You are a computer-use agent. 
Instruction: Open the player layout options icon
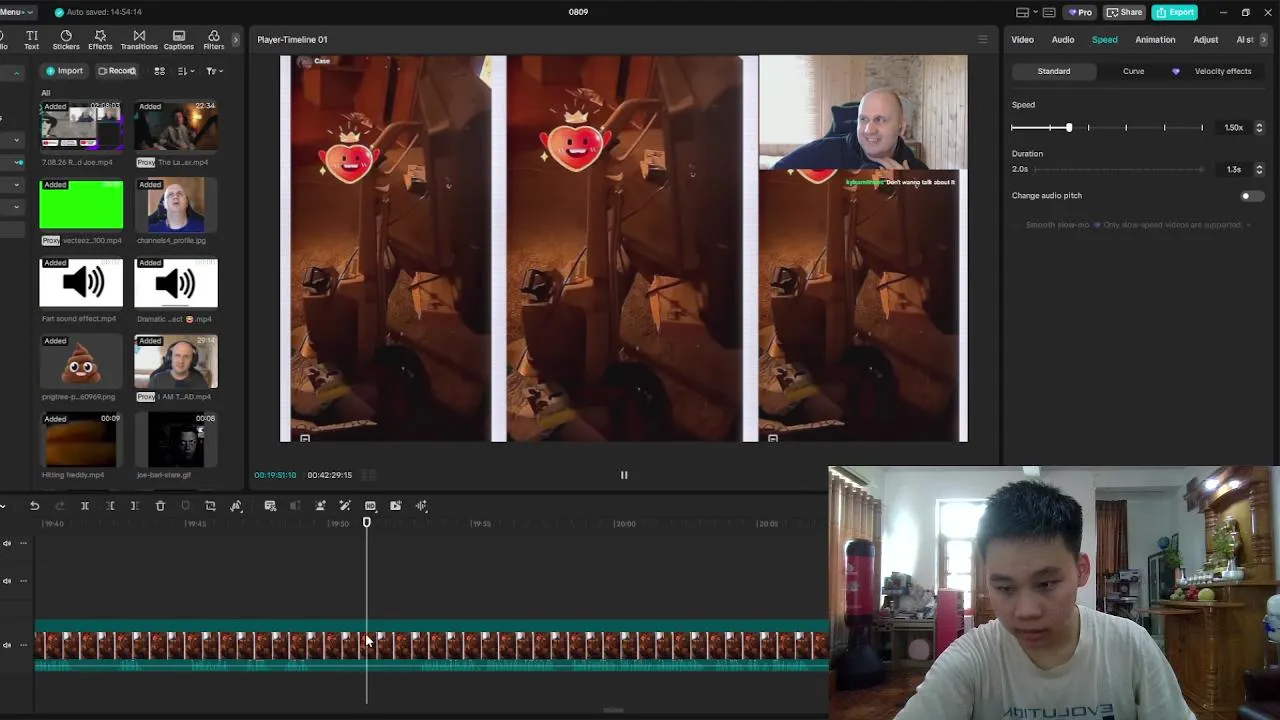[x=1022, y=12]
